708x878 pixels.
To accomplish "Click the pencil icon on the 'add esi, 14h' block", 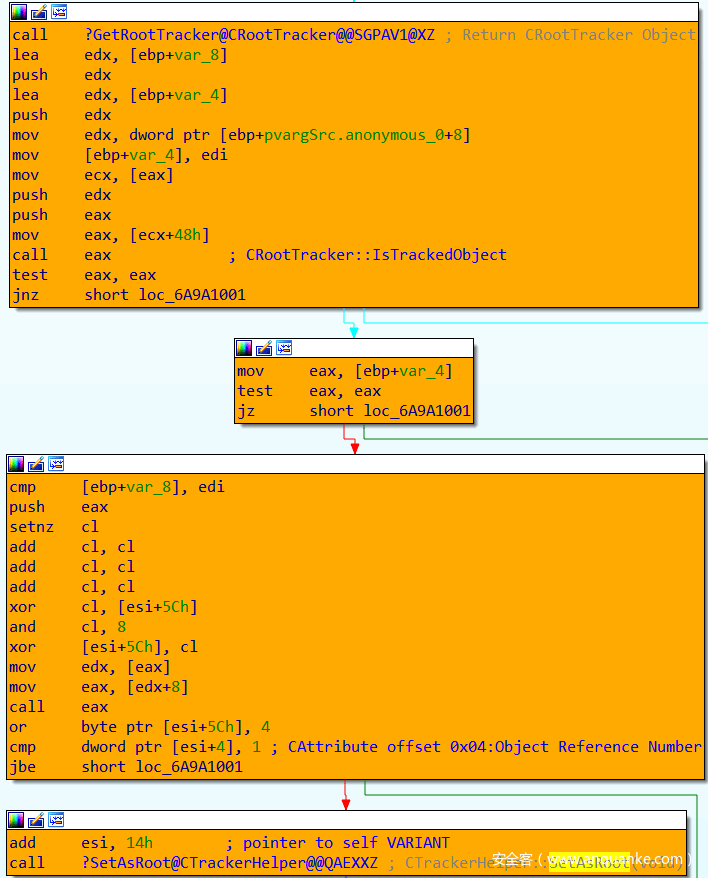I will point(37,820).
